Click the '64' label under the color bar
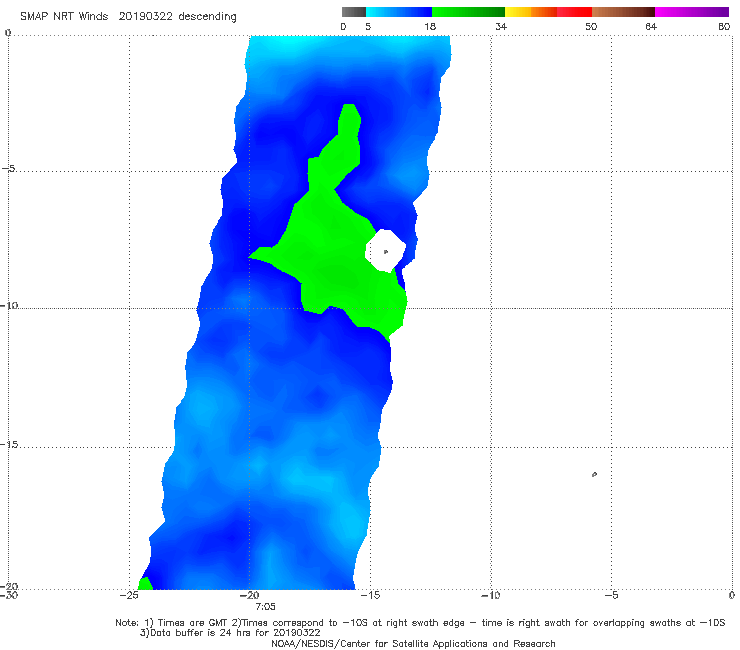740x650 pixels. [x=651, y=27]
